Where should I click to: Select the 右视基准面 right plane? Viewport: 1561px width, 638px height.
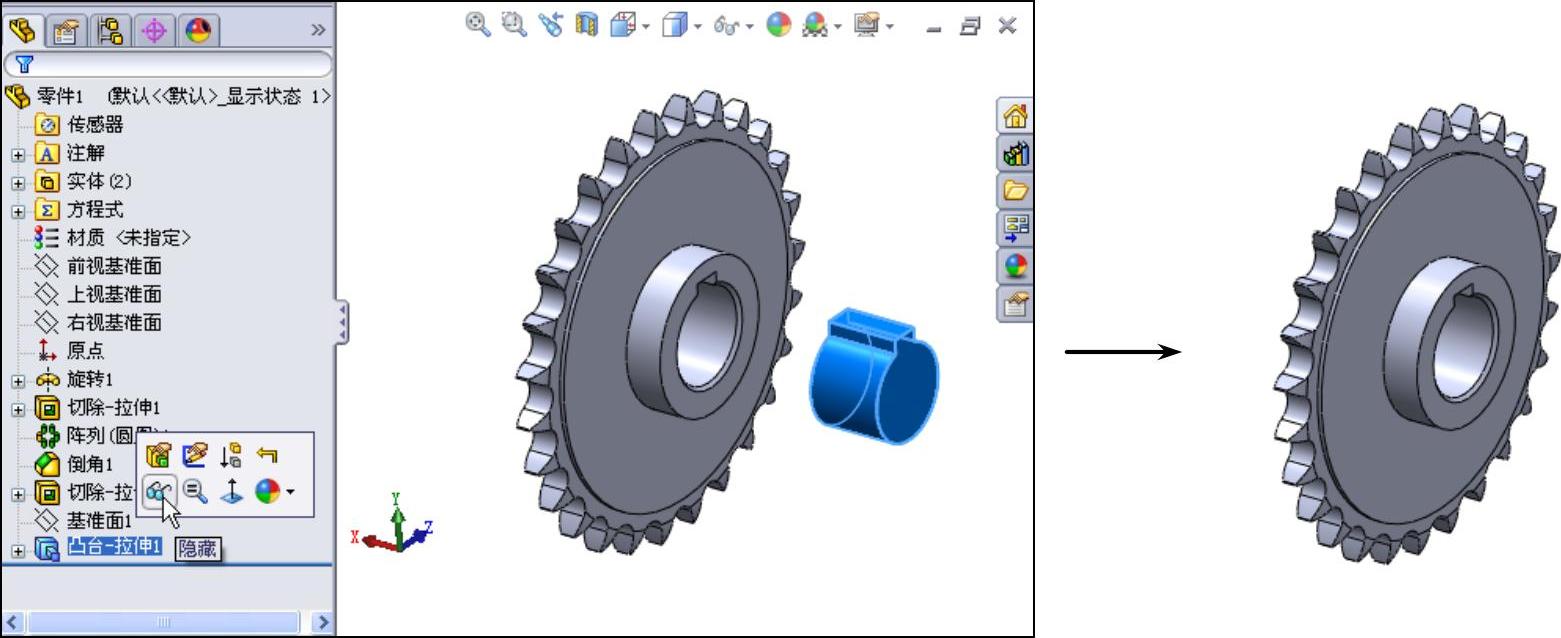[98, 322]
